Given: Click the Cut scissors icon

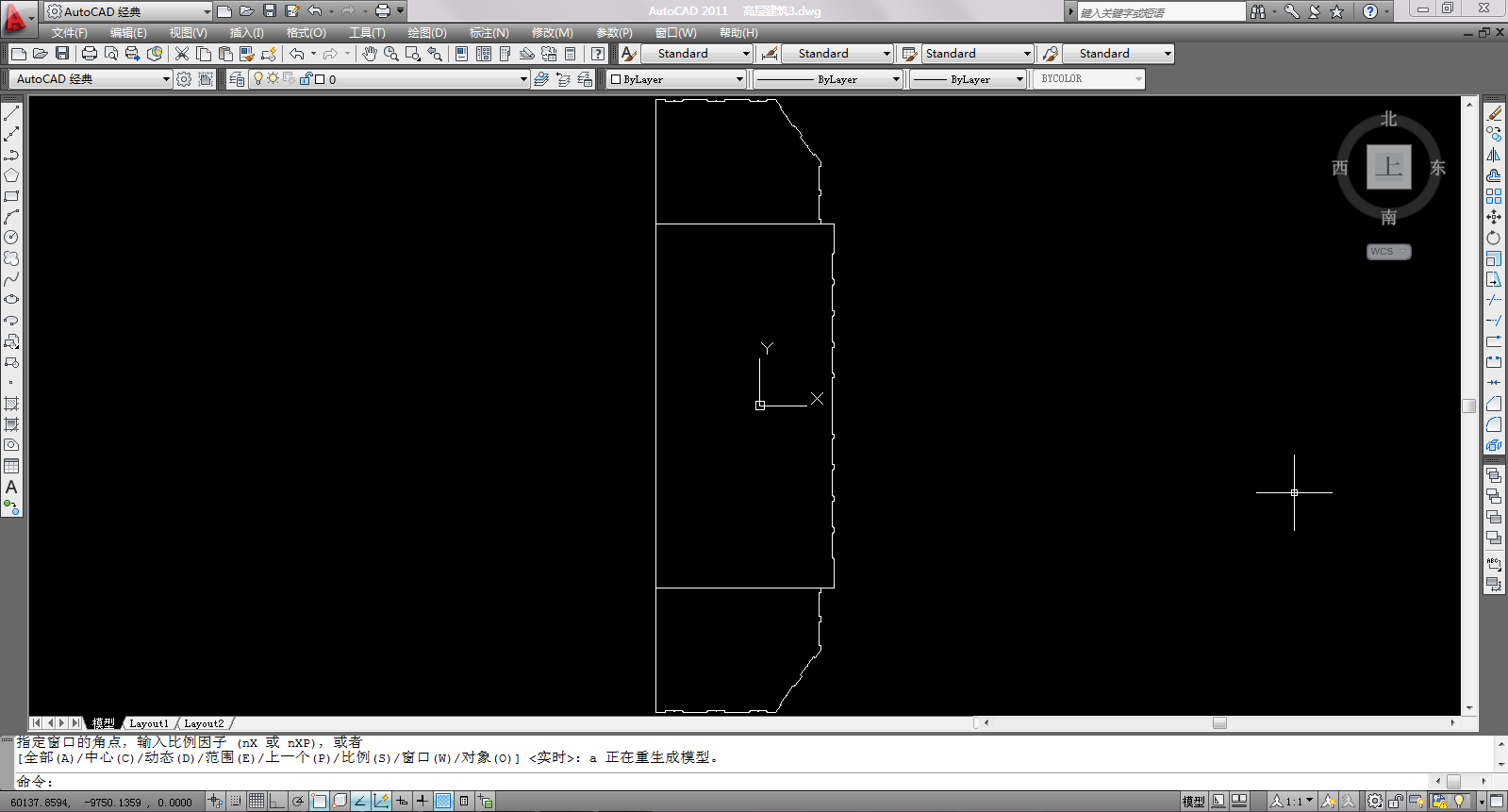Looking at the screenshot, I should (x=182, y=54).
